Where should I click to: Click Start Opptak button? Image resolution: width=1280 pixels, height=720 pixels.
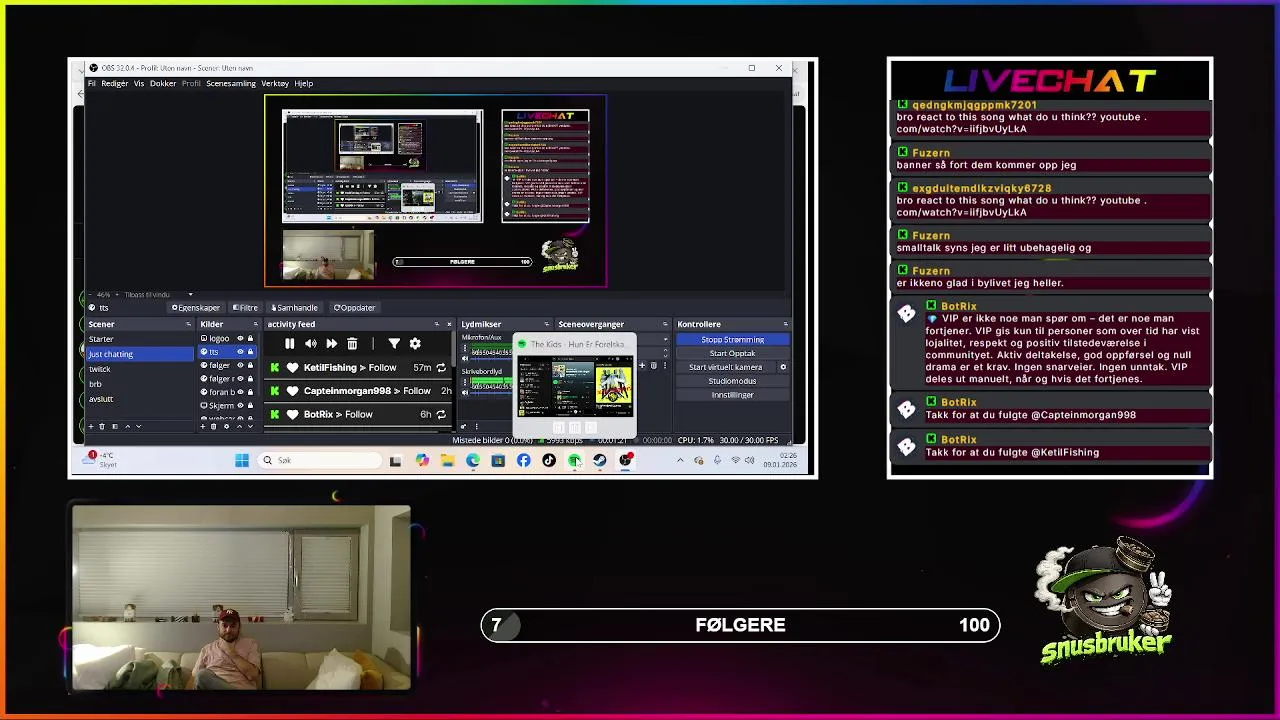click(732, 353)
